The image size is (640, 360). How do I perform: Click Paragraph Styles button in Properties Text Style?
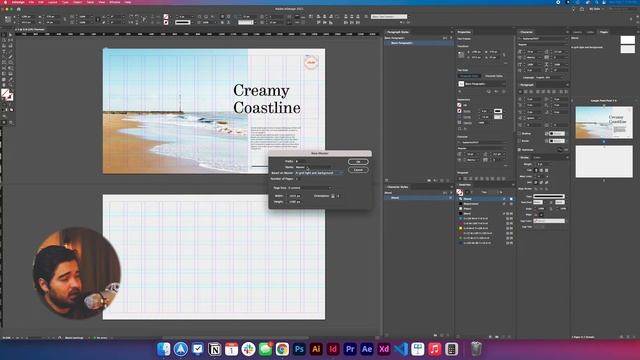(x=469, y=76)
